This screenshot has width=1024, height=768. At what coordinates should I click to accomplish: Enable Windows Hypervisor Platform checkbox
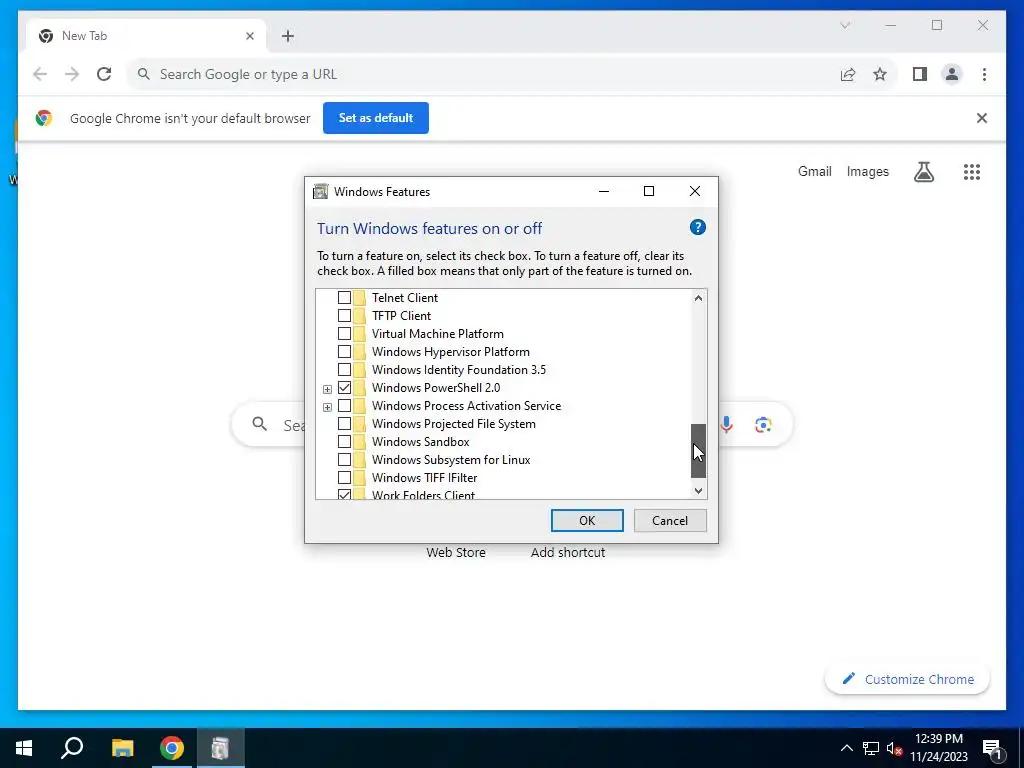(x=344, y=351)
